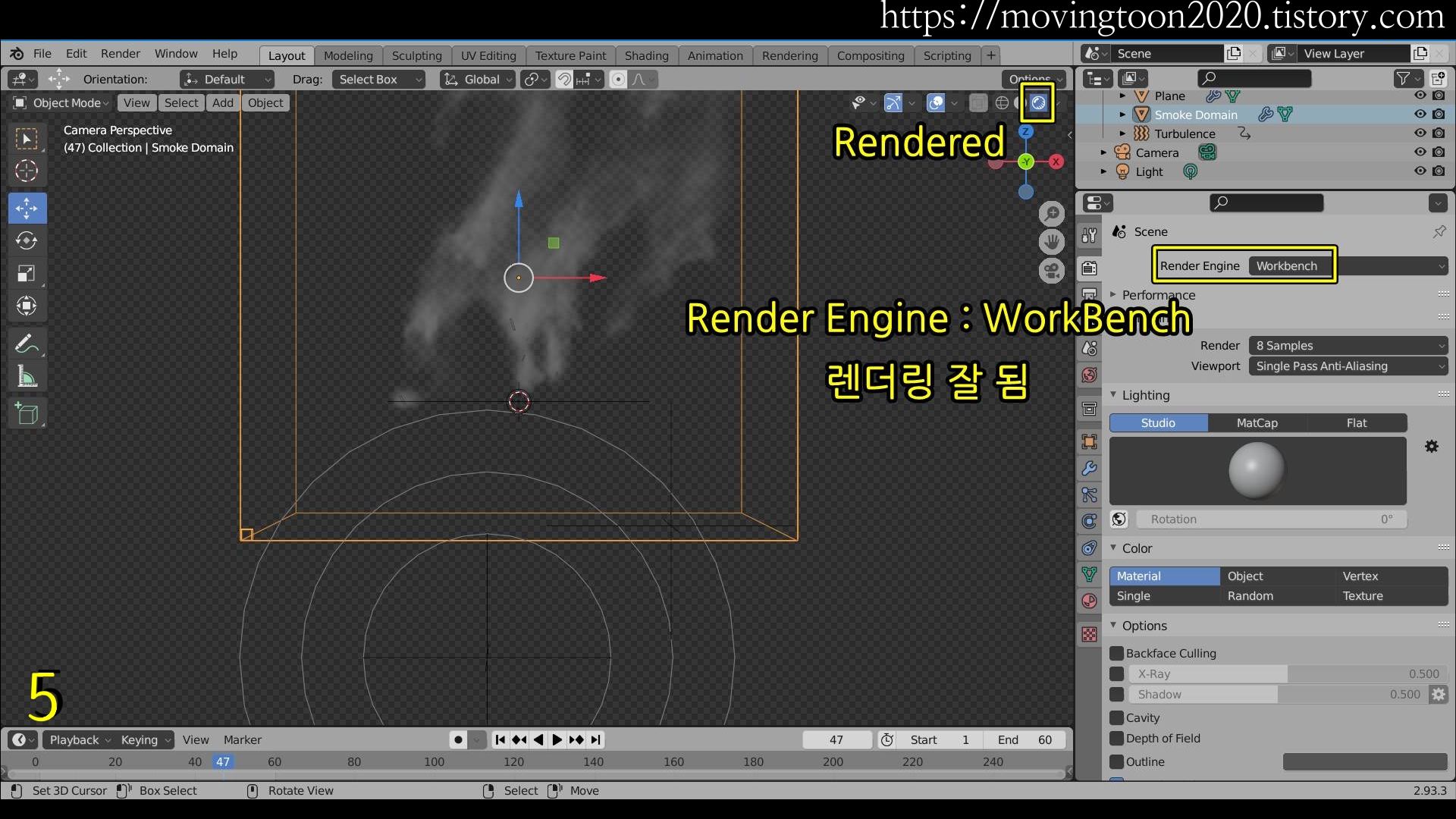
Task: Switch to the Compositing workspace tab
Action: pyautogui.click(x=871, y=55)
